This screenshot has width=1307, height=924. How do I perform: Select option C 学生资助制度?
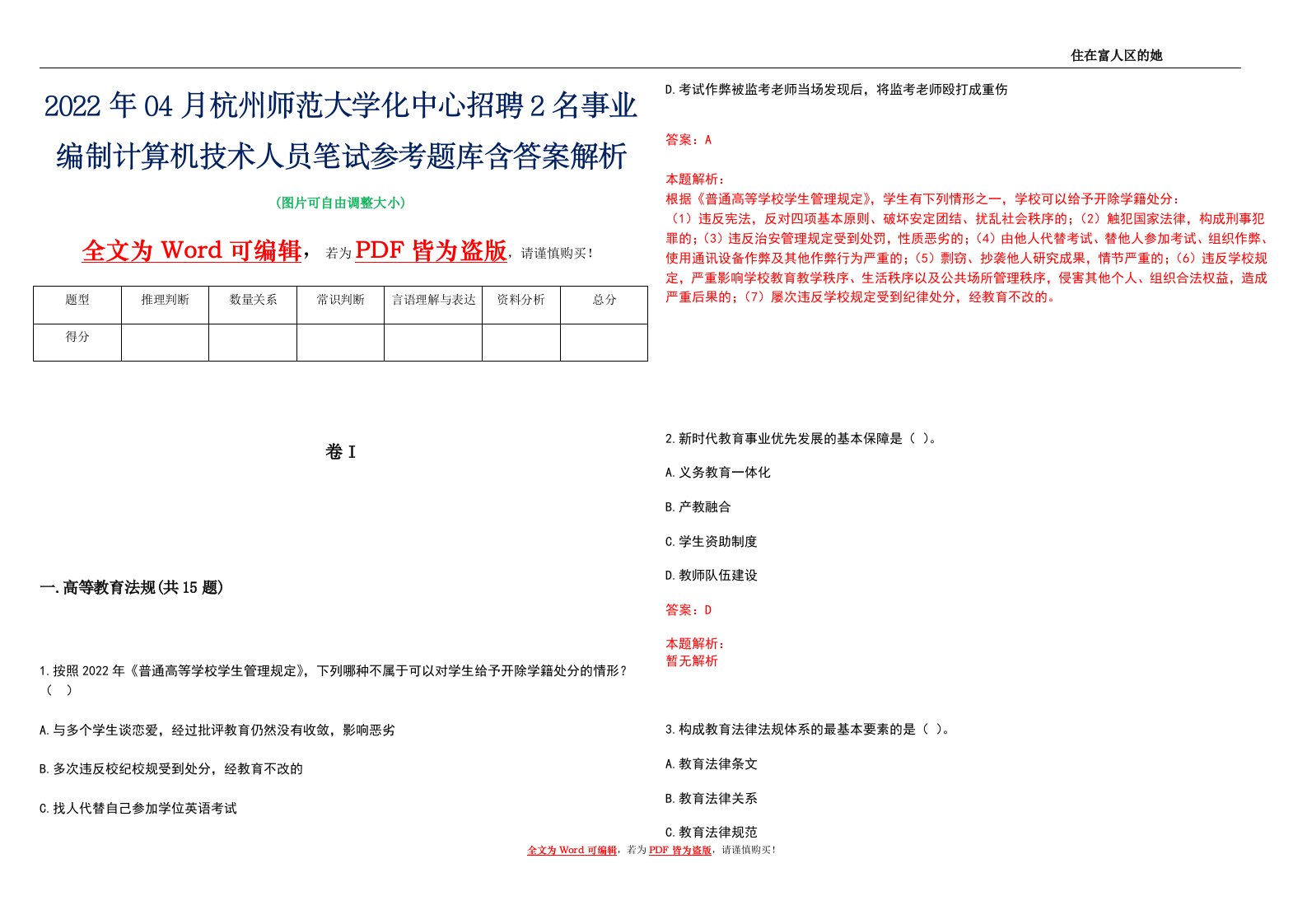click(x=712, y=541)
